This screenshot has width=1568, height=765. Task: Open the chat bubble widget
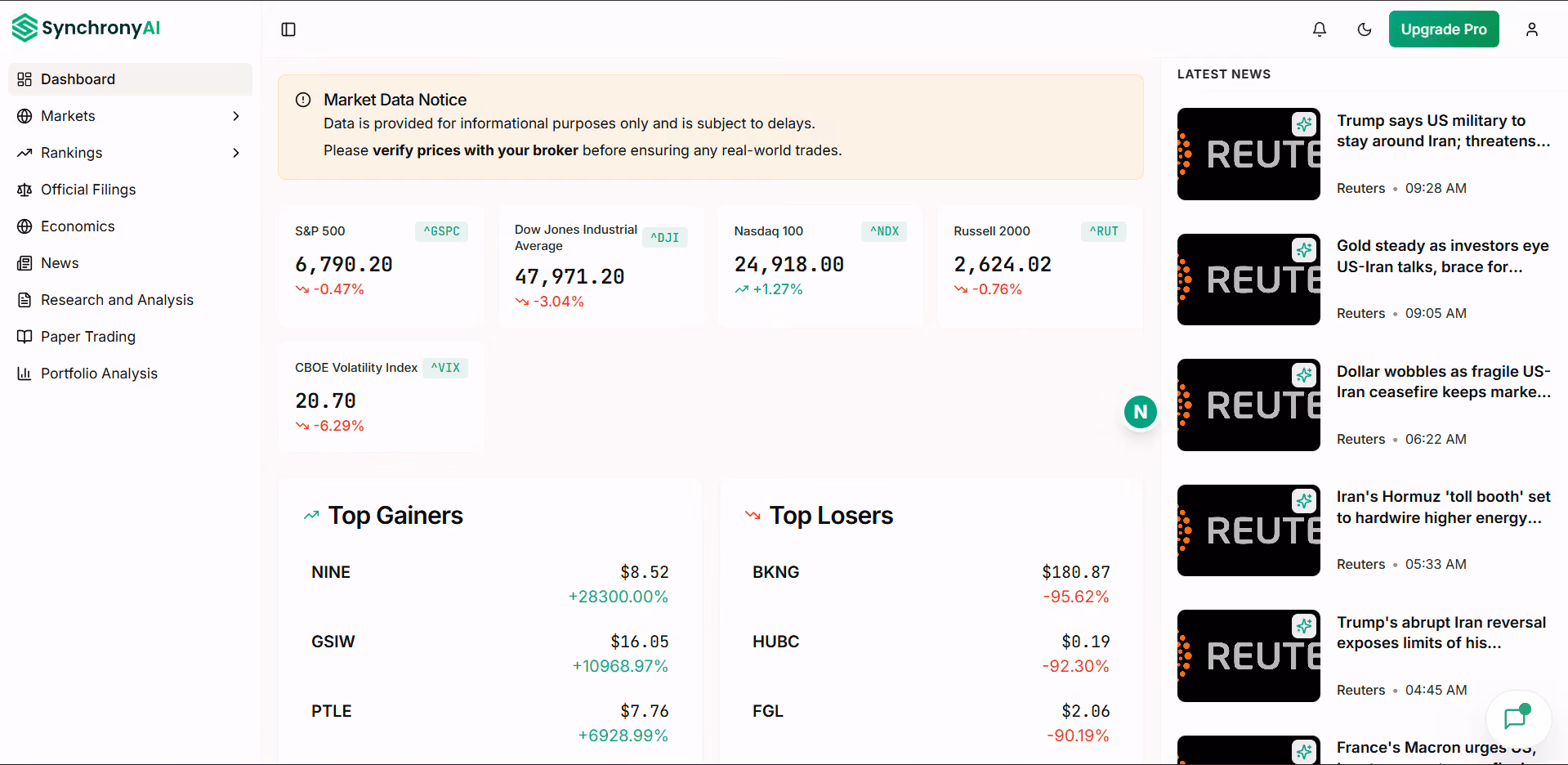coord(1517,719)
